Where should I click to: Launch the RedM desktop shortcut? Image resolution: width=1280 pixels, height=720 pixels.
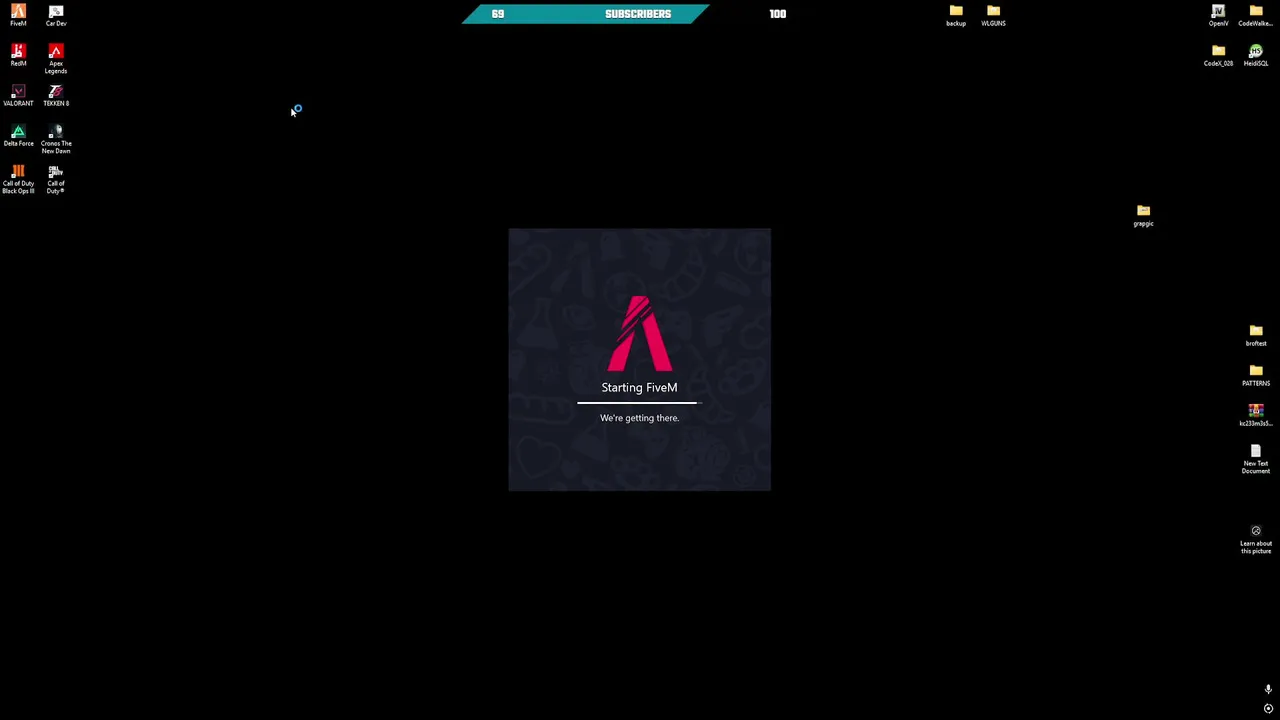(x=18, y=55)
